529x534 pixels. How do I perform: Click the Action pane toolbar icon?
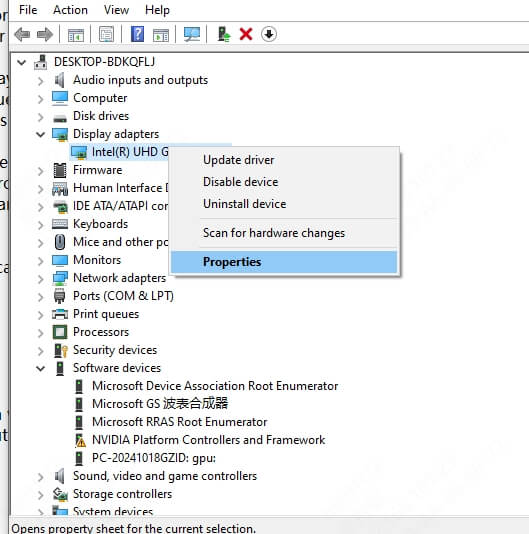[160, 34]
